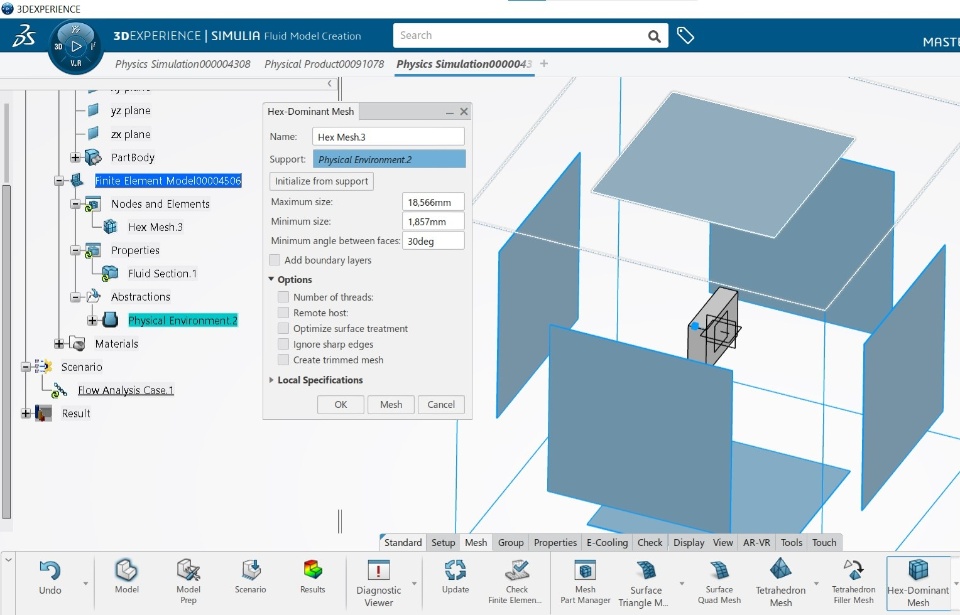
Task: Click OK in Hex-Dominant Mesh dialog
Action: (x=340, y=404)
